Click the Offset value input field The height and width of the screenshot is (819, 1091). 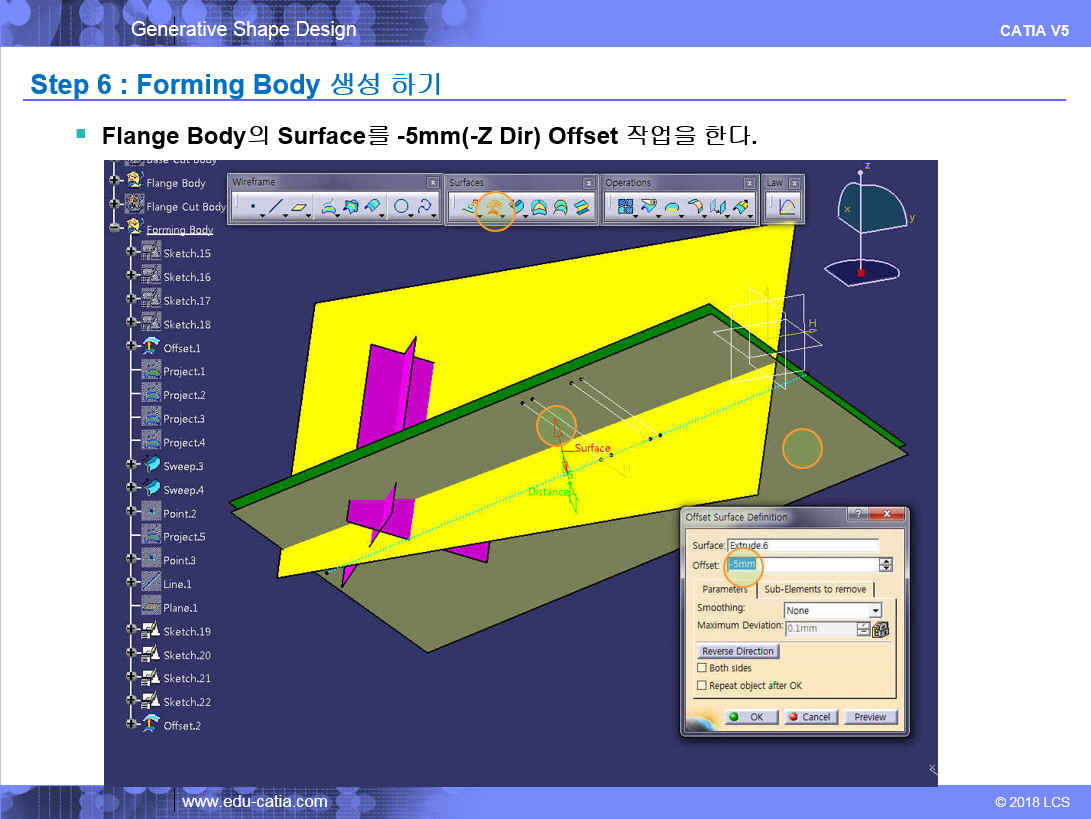802,565
